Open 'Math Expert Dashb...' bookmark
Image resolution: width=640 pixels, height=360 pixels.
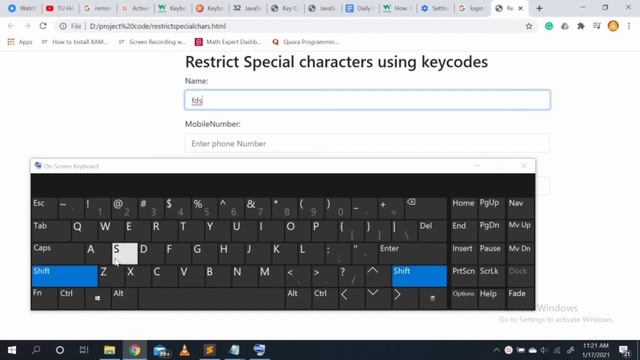click(x=228, y=42)
